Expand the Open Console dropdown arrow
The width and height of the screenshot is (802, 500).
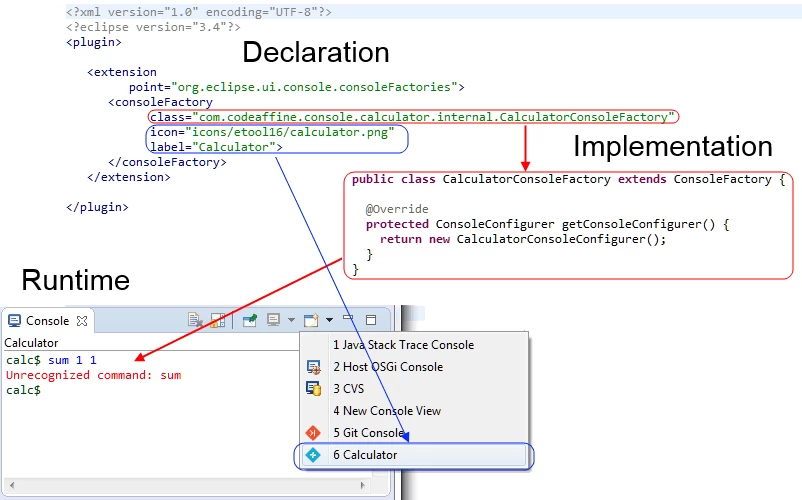click(x=329, y=320)
